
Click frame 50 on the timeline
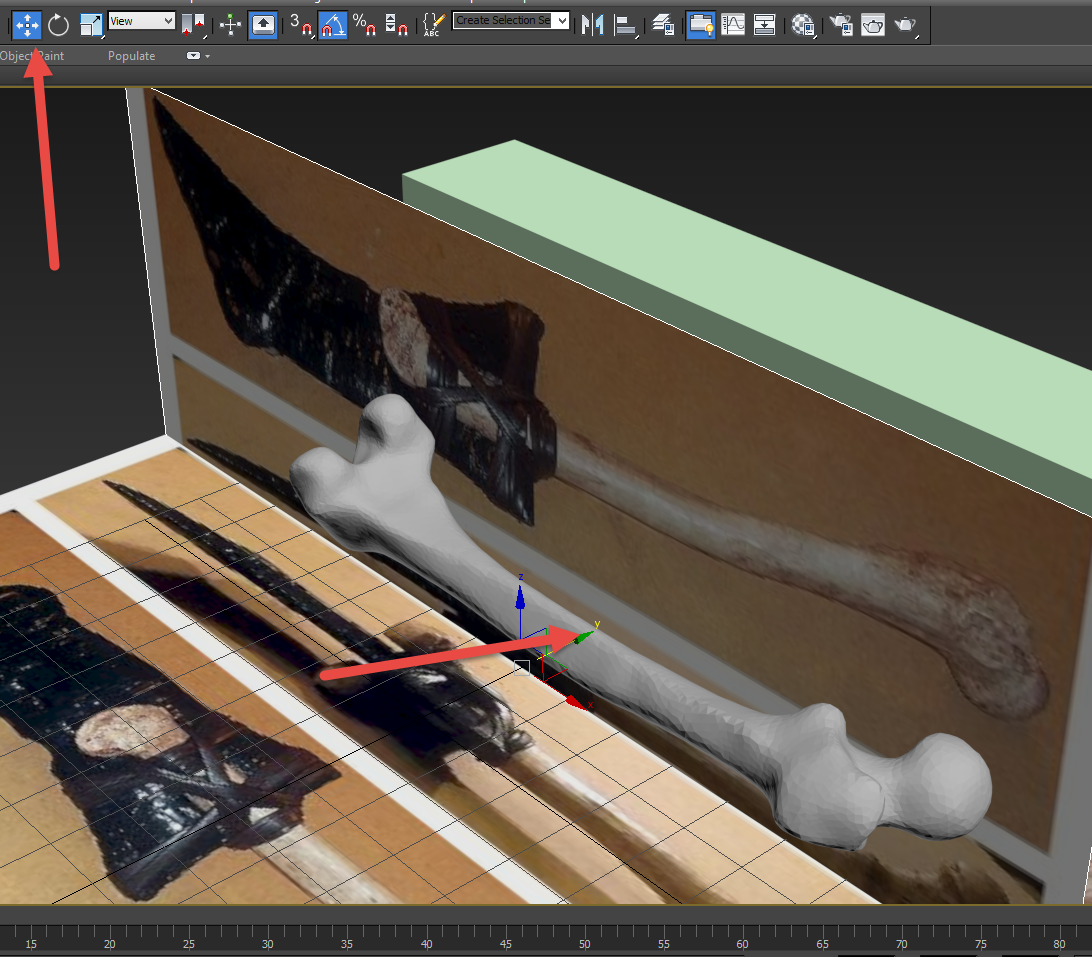[584, 944]
